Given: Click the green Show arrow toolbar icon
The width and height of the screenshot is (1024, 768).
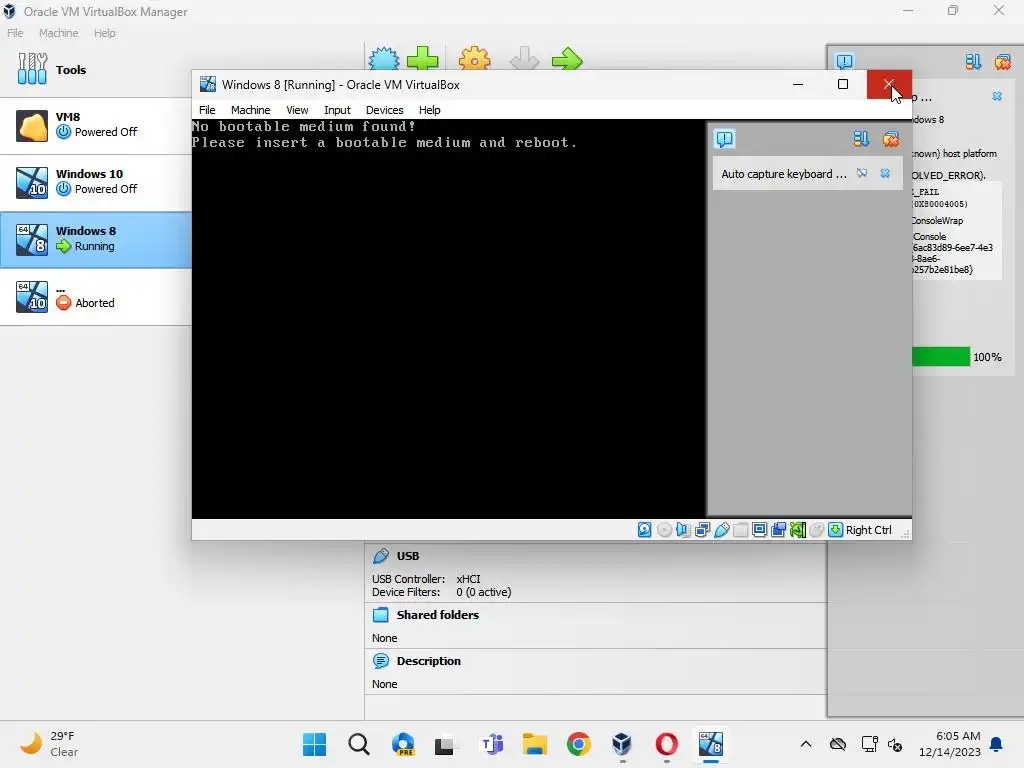Looking at the screenshot, I should [566, 59].
